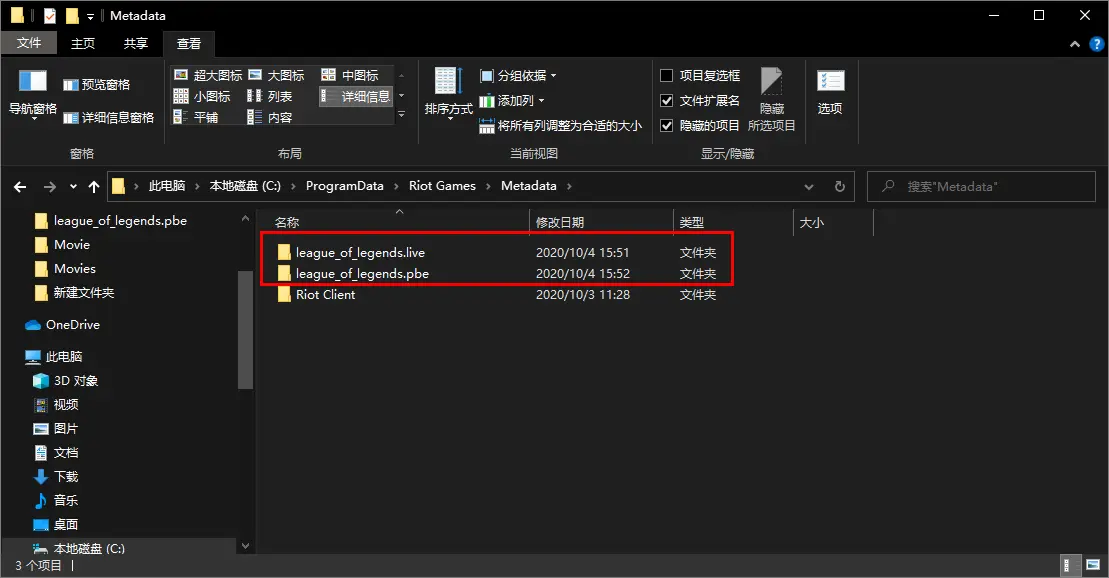The width and height of the screenshot is (1109, 578).
Task: Switch to the View (查看) tab
Action: (x=189, y=44)
